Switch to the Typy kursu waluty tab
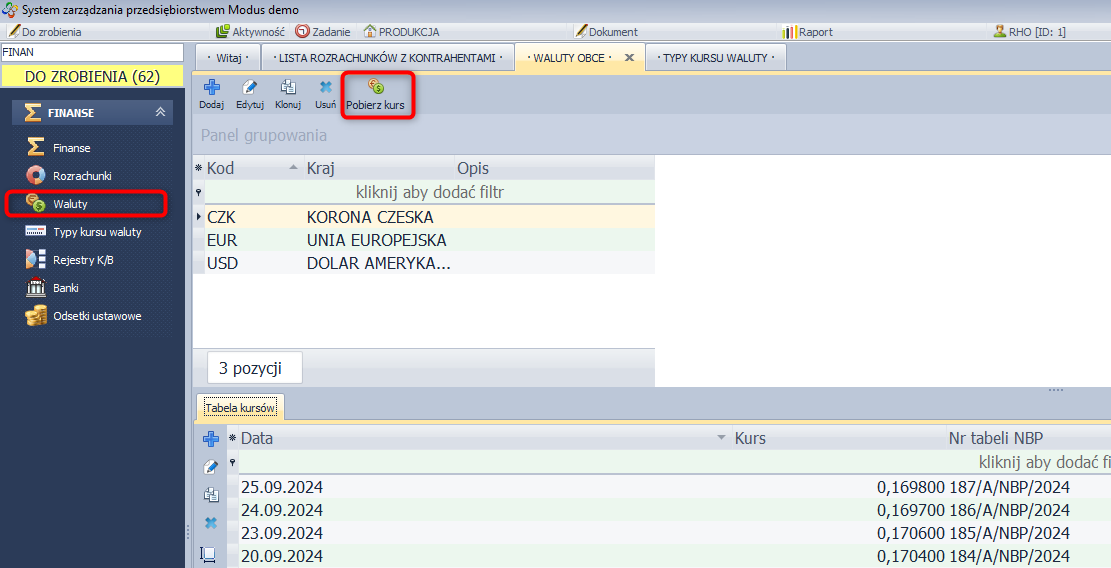 tap(714, 58)
